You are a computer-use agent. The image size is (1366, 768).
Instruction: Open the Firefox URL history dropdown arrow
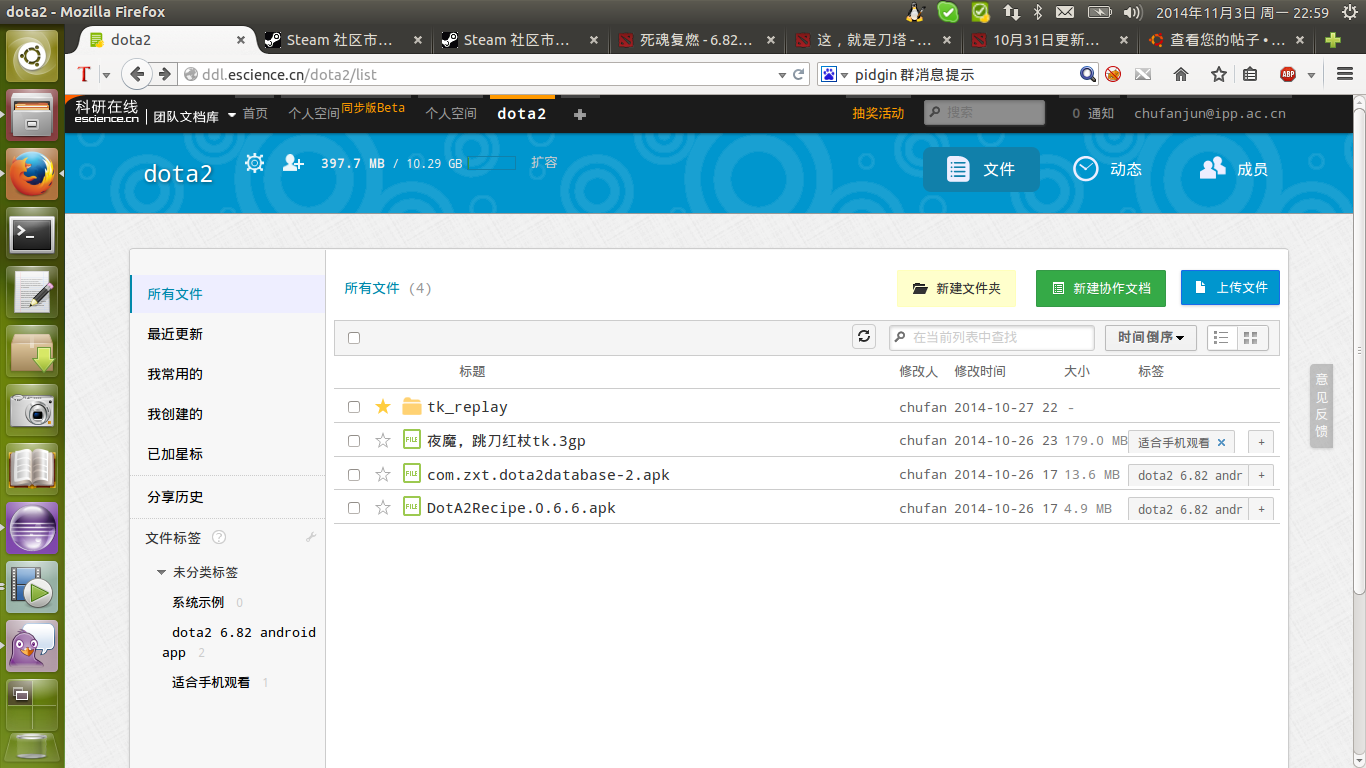pyautogui.click(x=782, y=75)
